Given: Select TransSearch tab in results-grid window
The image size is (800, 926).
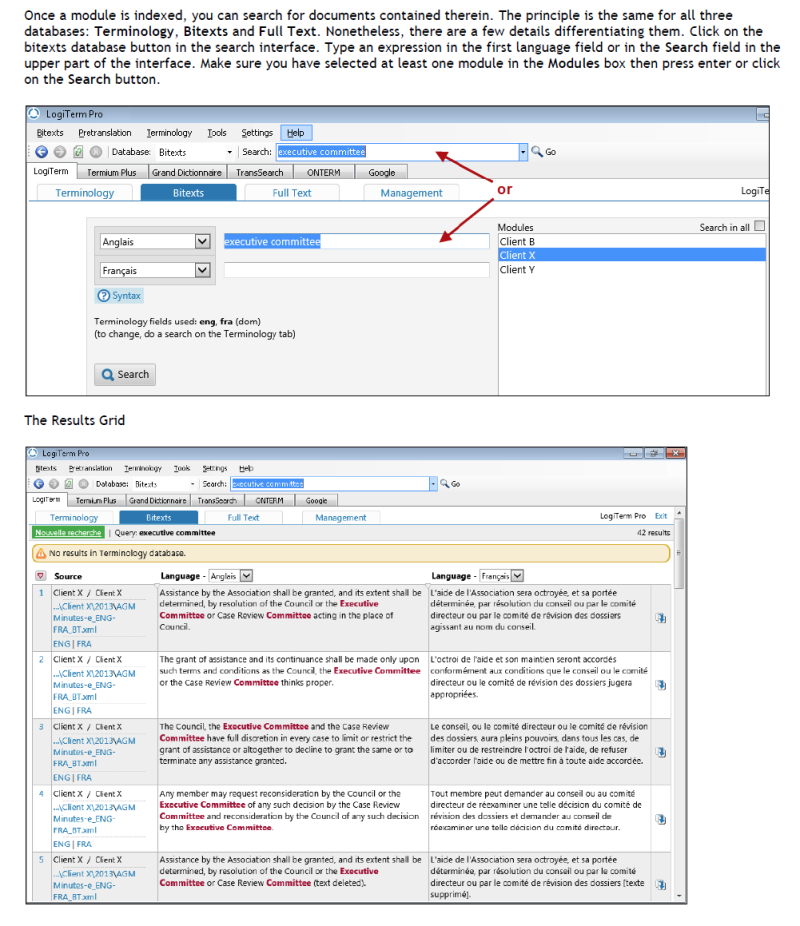Looking at the screenshot, I should point(217,500).
